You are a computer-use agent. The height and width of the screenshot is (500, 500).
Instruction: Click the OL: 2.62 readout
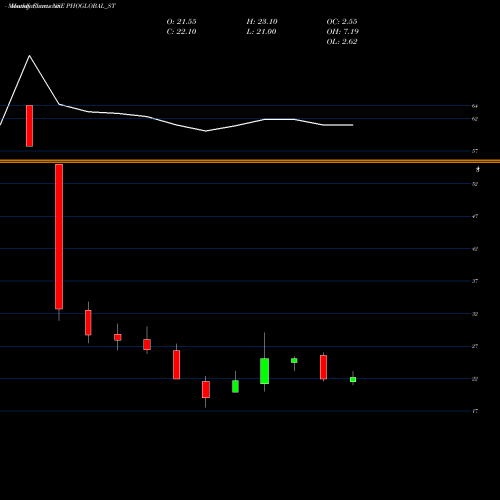pos(342,42)
